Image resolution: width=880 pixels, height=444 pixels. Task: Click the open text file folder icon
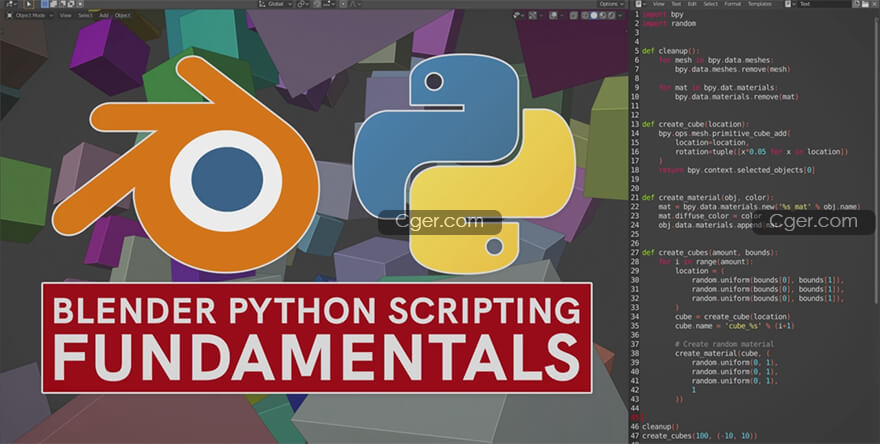pyautogui.click(x=865, y=4)
